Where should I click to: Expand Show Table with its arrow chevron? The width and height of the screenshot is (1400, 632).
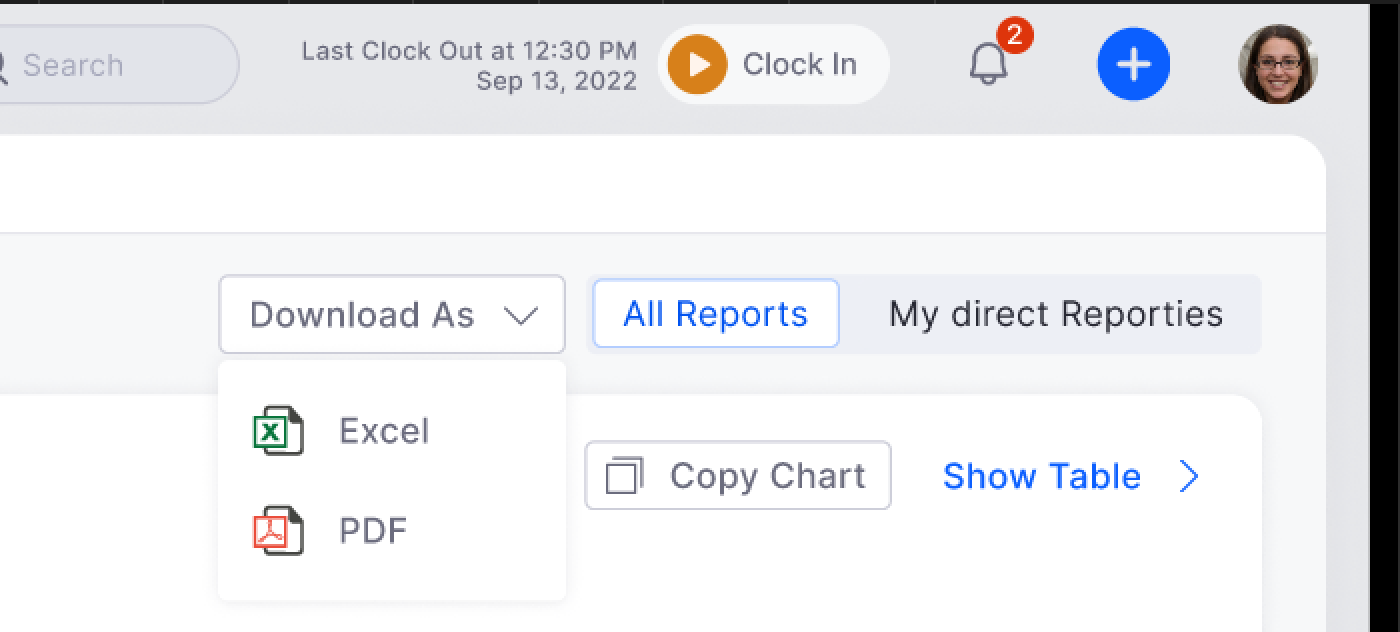[1189, 477]
